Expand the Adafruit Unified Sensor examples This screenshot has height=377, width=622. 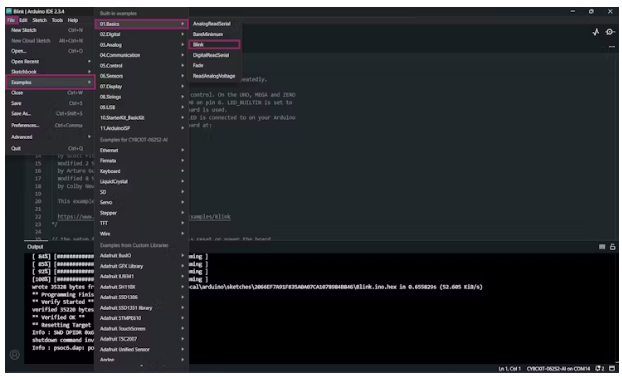pos(142,350)
